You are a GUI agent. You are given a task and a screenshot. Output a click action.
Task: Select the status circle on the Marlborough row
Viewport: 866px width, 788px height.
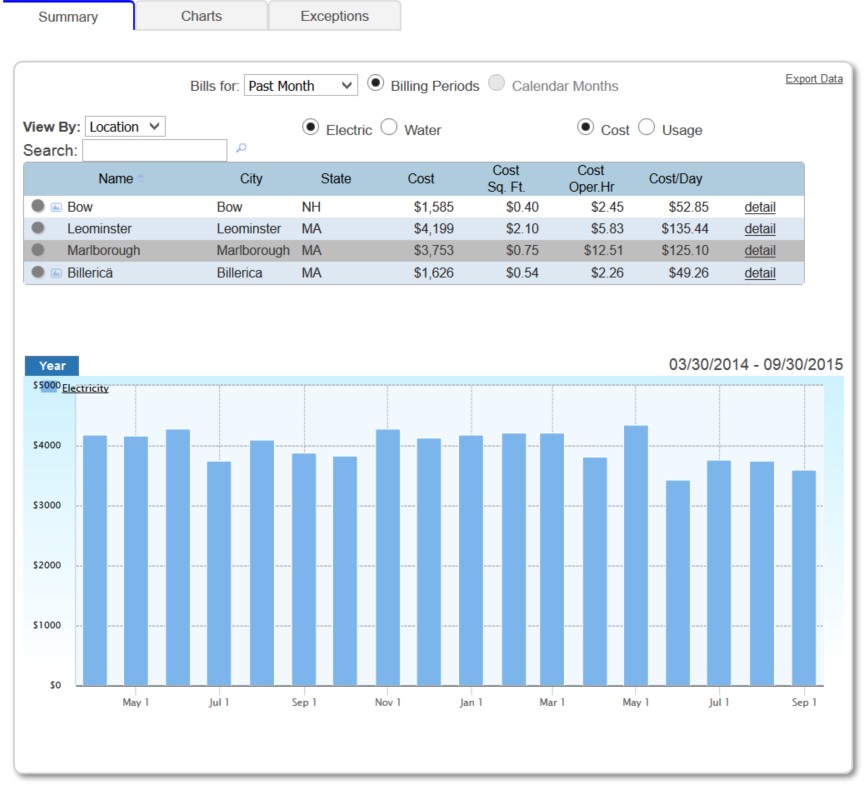point(36,248)
